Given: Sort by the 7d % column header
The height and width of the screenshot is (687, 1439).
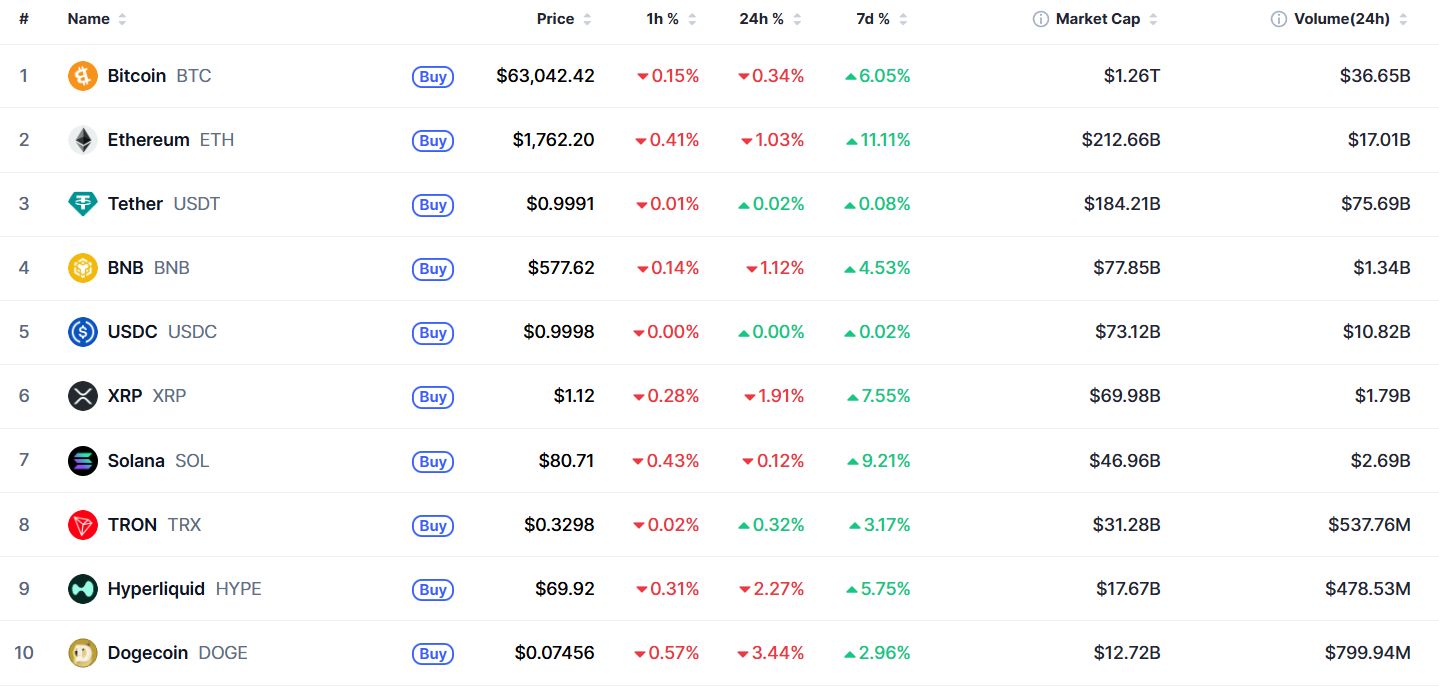Looking at the screenshot, I should [882, 19].
